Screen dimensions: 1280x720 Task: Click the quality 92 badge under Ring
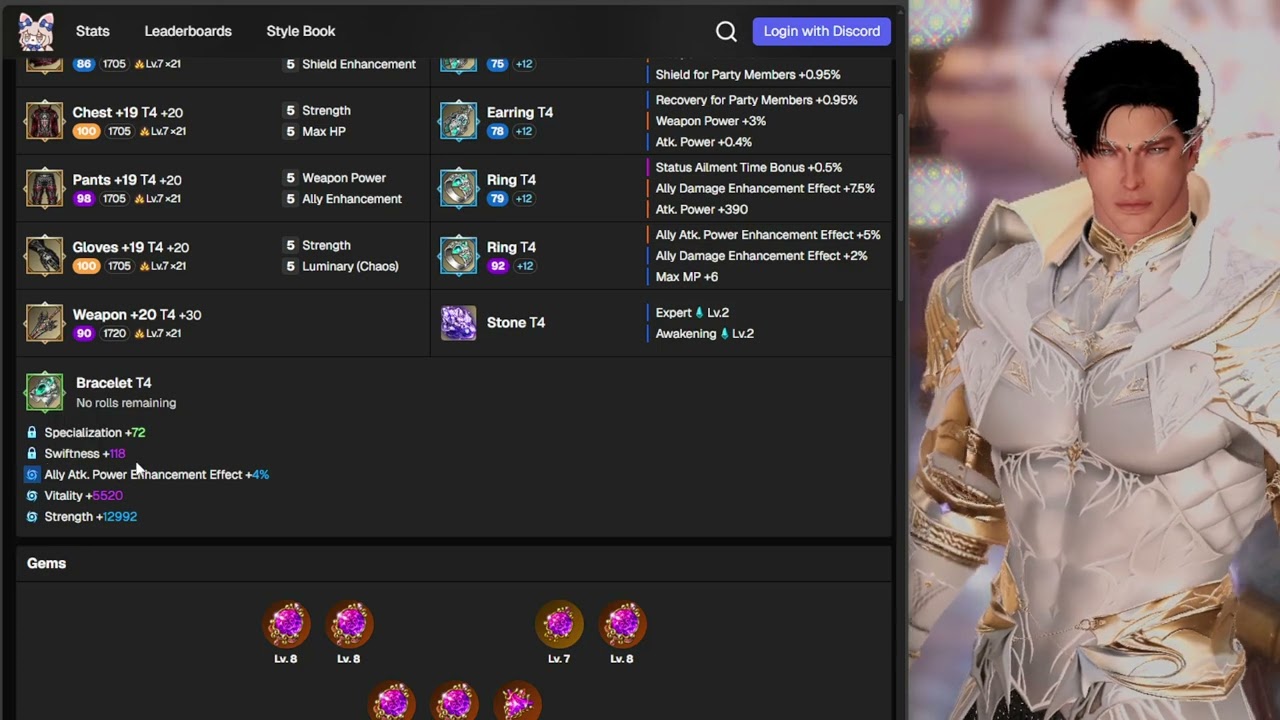click(497, 266)
